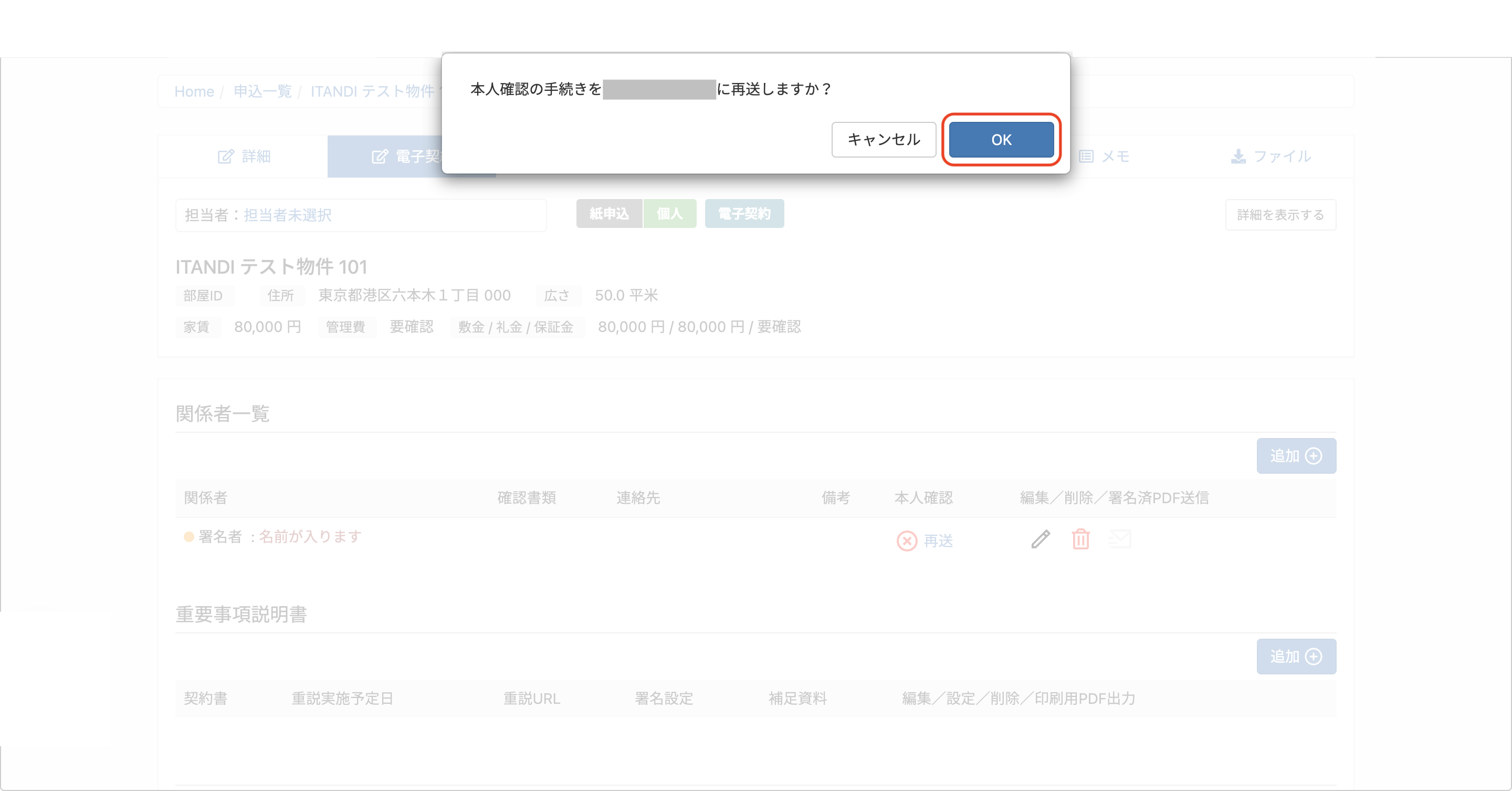1512x791 pixels.
Task: Open the ファイル tab
Action: (x=1269, y=157)
